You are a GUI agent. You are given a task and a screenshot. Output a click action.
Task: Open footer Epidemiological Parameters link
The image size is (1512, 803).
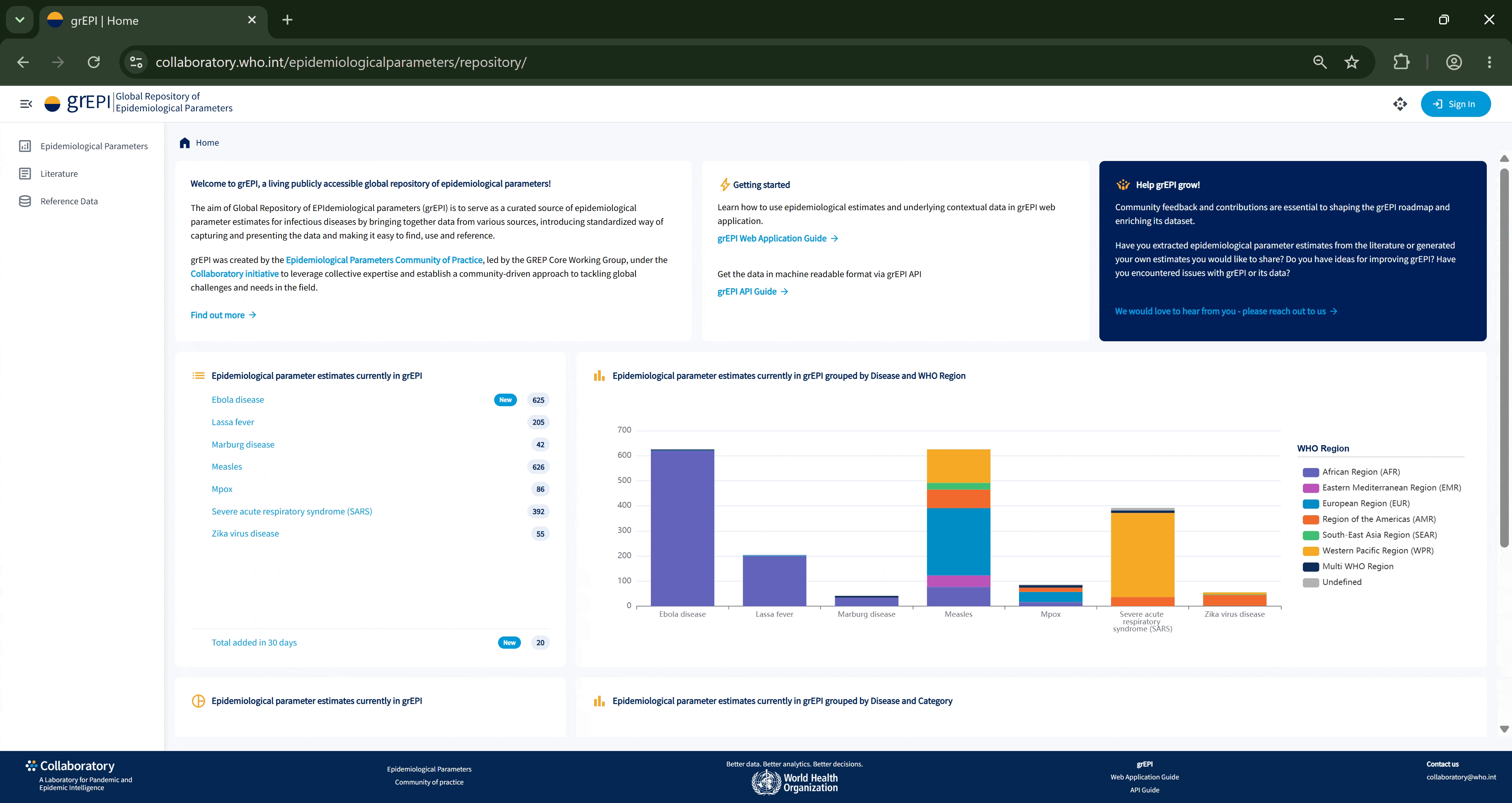pos(429,769)
